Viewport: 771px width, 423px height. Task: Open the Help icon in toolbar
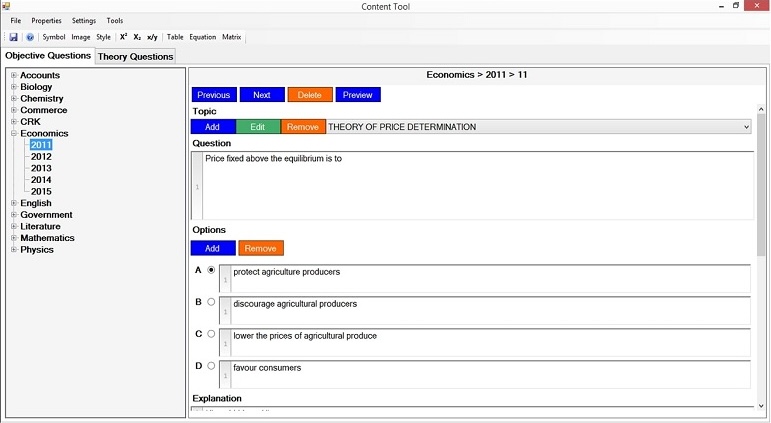(30, 37)
